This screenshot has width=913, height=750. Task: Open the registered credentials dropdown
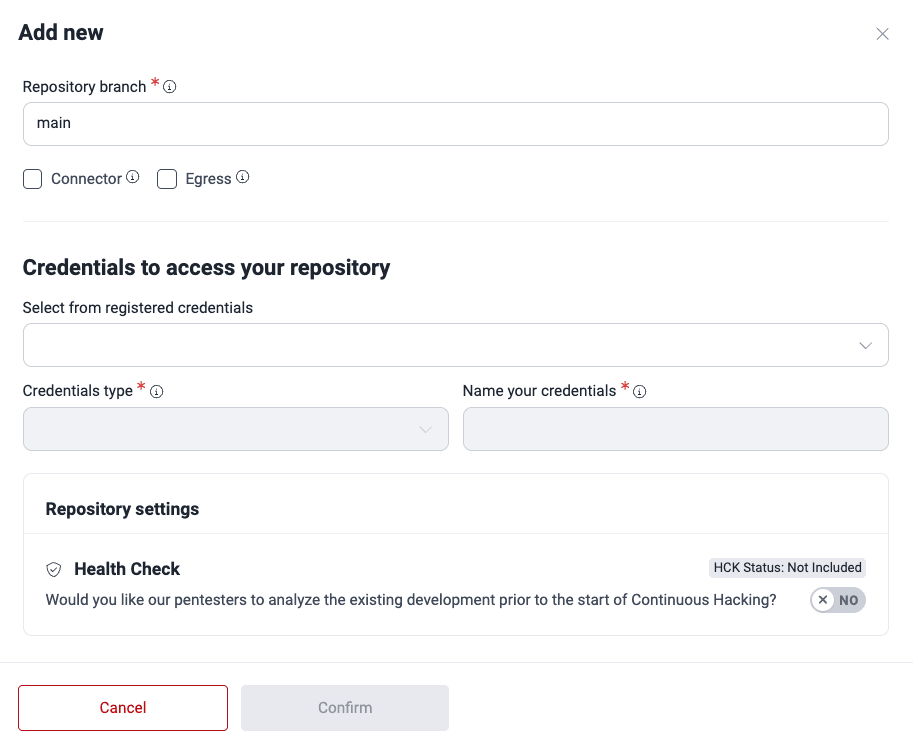click(456, 344)
